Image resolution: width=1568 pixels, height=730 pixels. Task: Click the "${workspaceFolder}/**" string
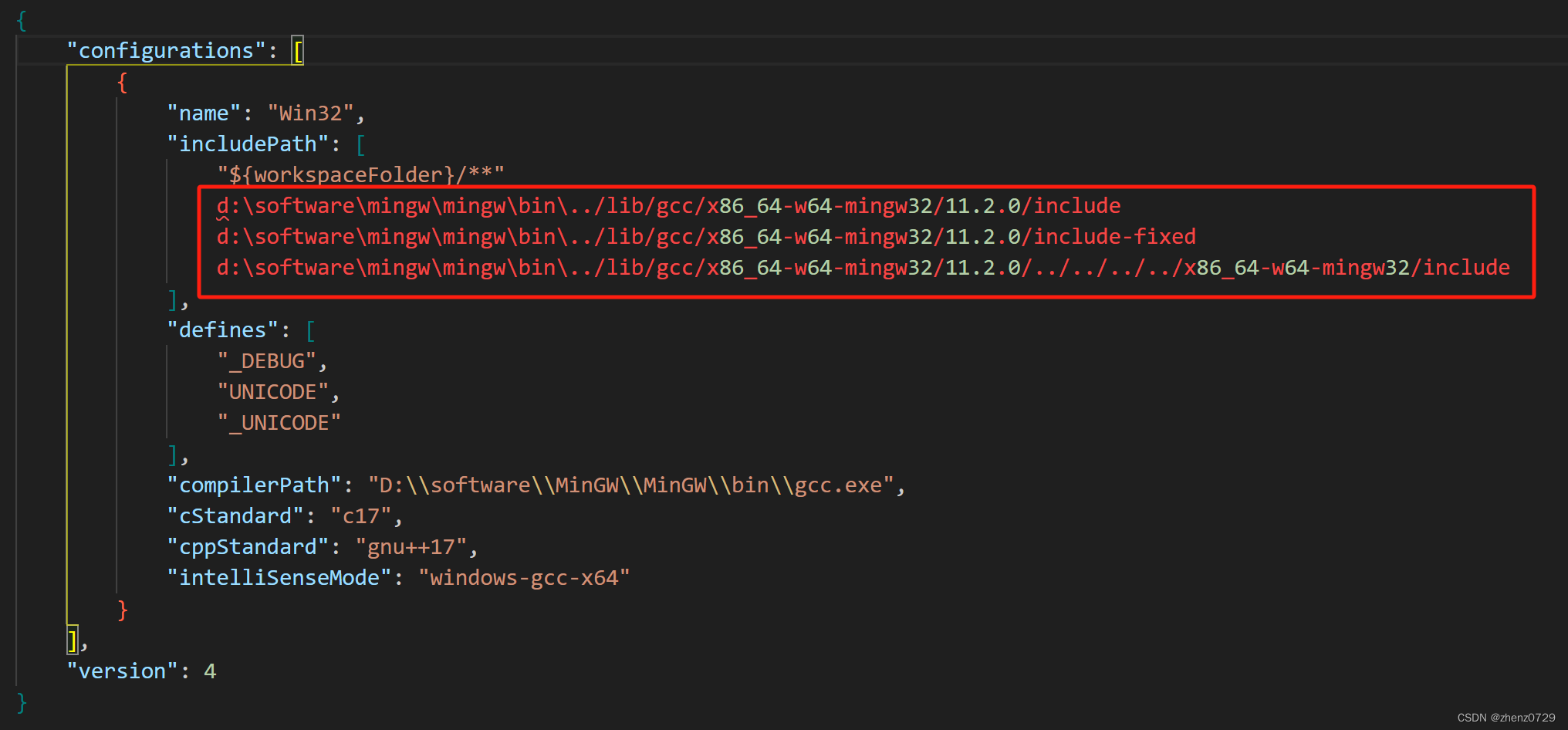click(x=360, y=175)
